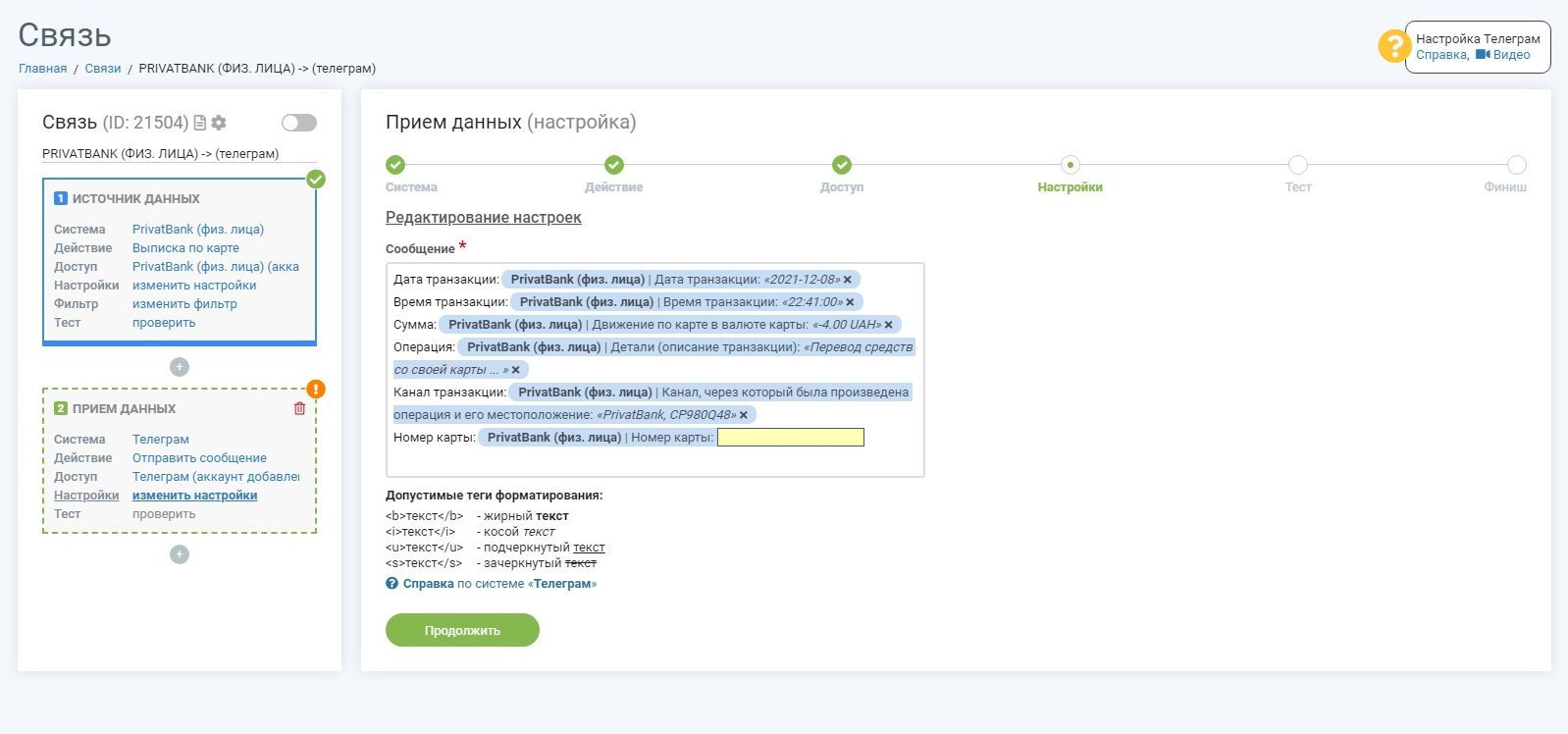1568x734 pixels.
Task: Go to the Тест step circle
Action: pyautogui.click(x=1298, y=165)
